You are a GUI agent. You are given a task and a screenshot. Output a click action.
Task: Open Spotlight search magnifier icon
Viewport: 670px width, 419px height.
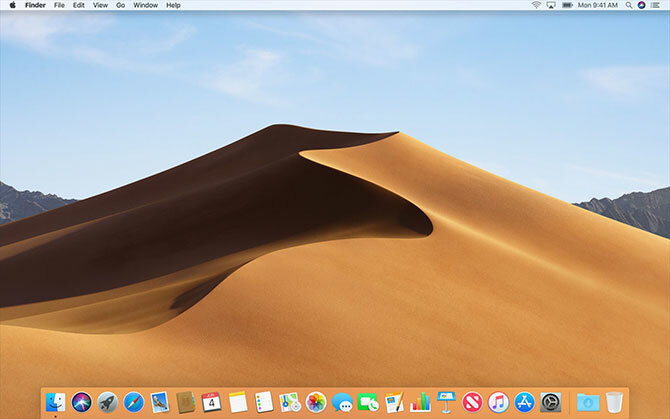[629, 5]
